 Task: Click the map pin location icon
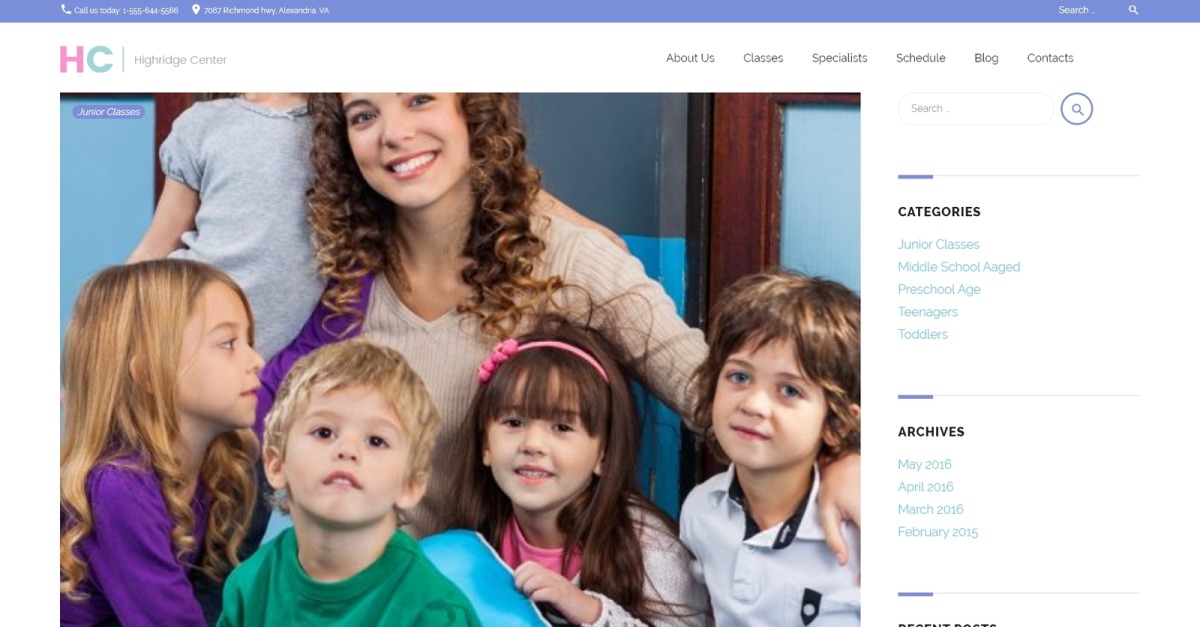click(196, 10)
